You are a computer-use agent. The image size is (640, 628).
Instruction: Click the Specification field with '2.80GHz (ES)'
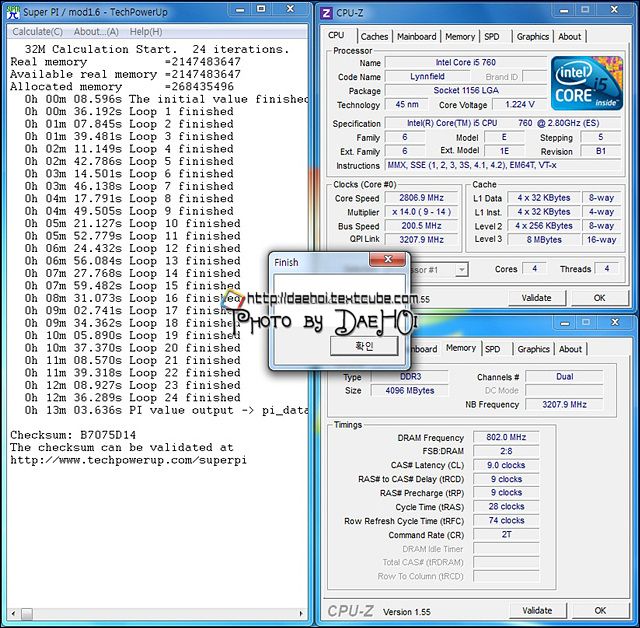click(x=503, y=123)
